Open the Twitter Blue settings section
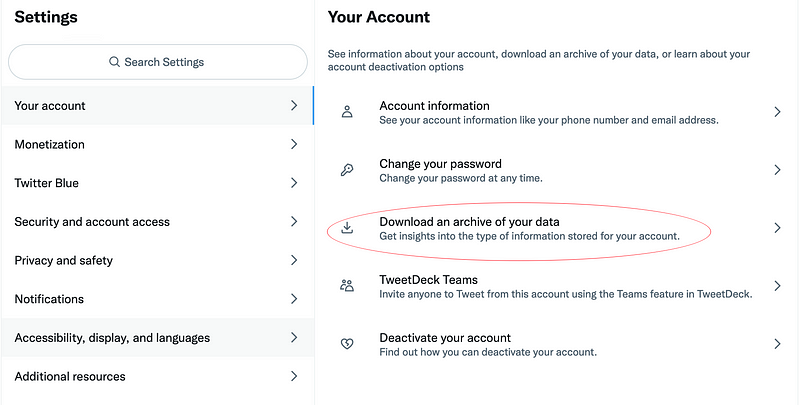This screenshot has height=405, width=800. 47,183
